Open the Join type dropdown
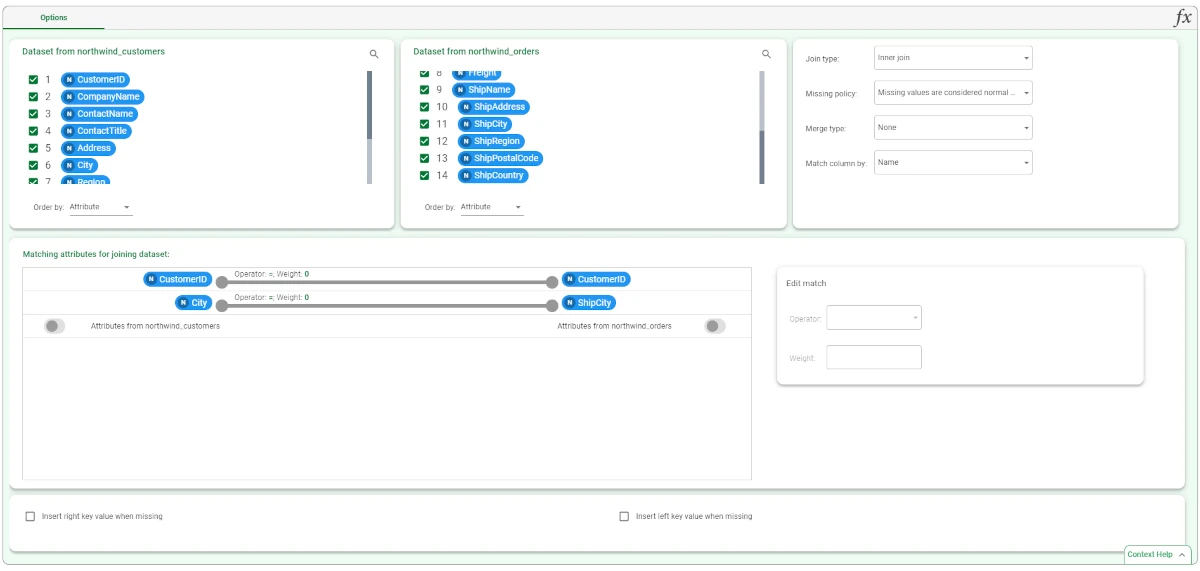Viewport: 1200px width, 571px height. [x=953, y=58]
